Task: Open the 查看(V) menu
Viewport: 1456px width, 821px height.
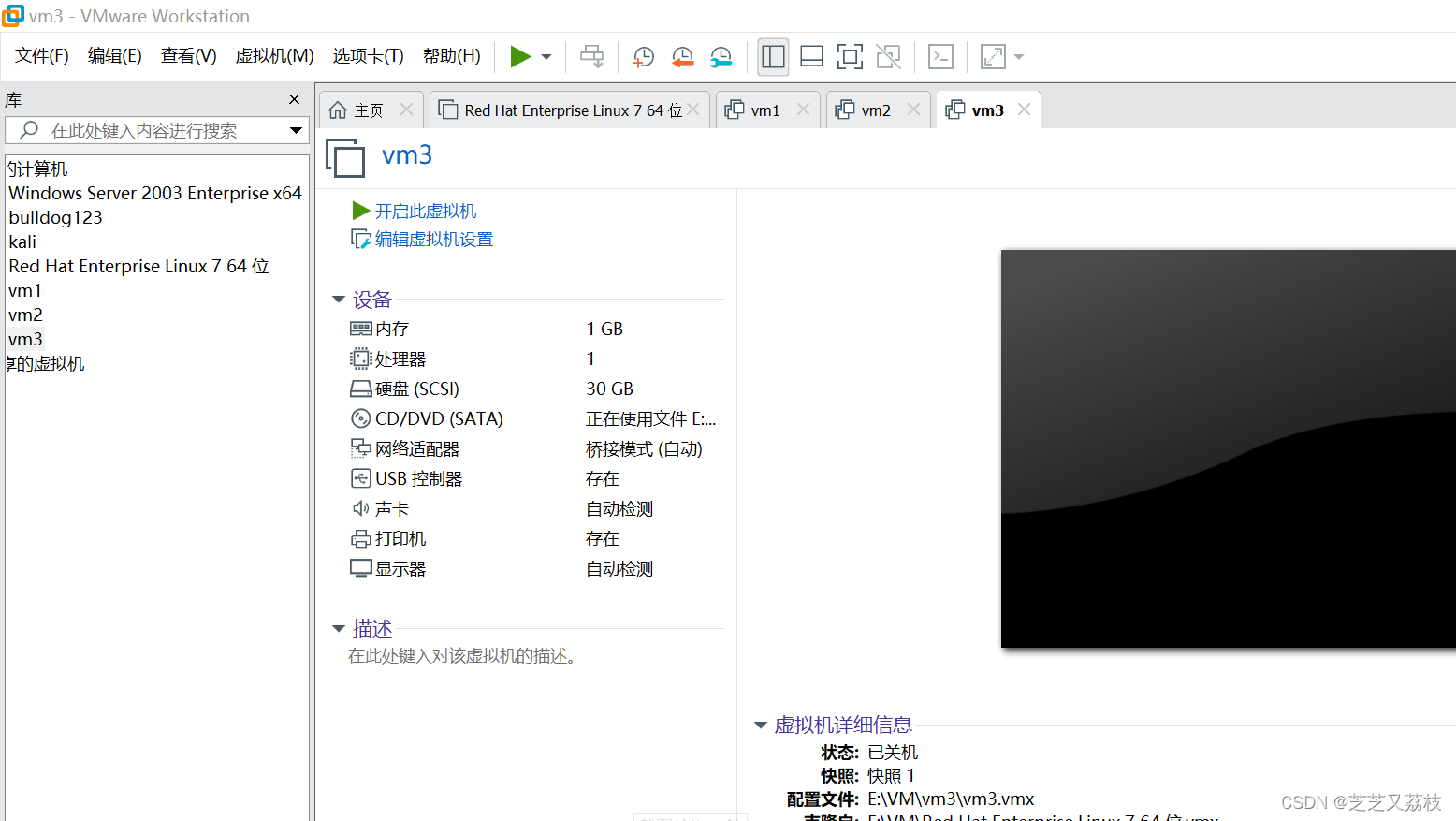Action: pos(189,56)
